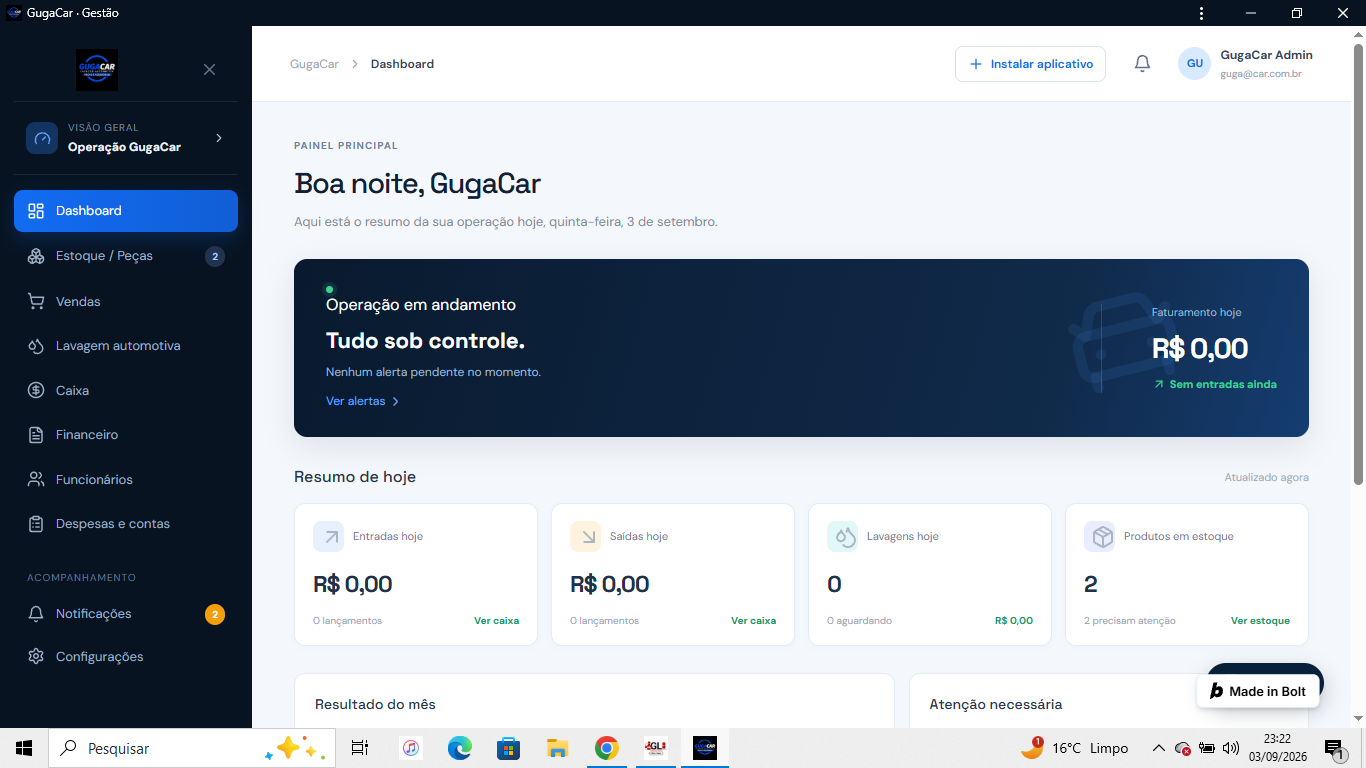The image size is (1366, 768).
Task: Click Sem entradas ainda text
Action: pyautogui.click(x=1223, y=384)
